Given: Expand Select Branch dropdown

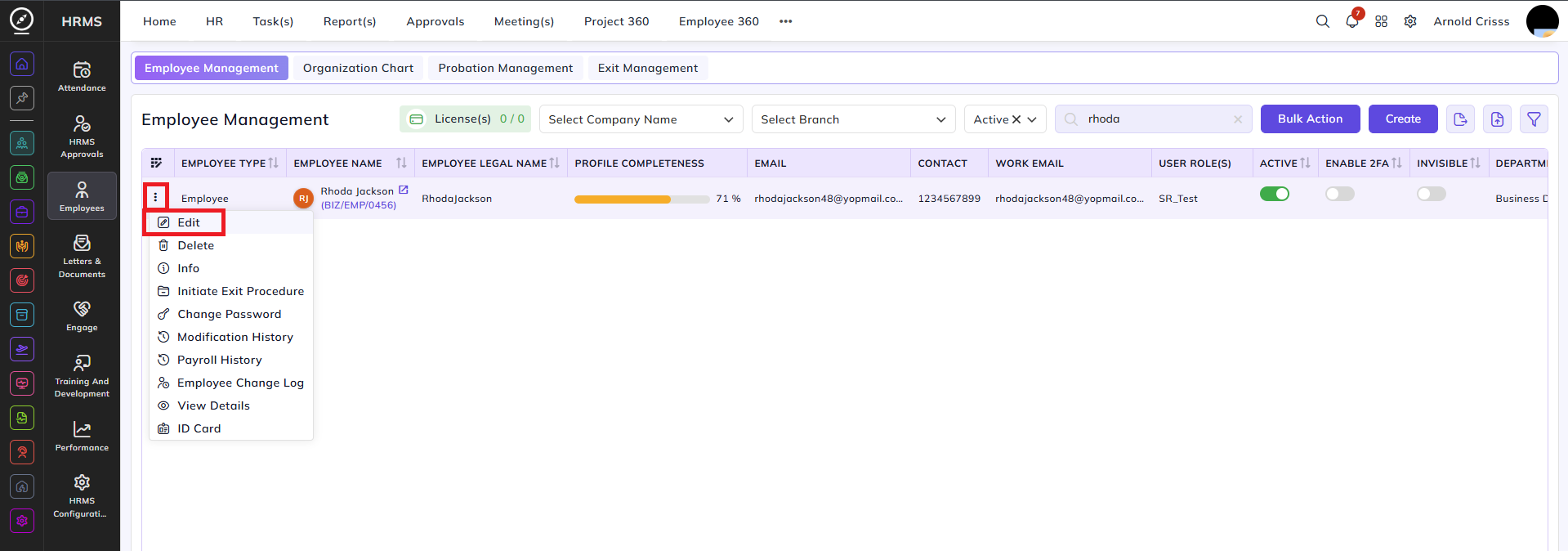Looking at the screenshot, I should [x=853, y=119].
